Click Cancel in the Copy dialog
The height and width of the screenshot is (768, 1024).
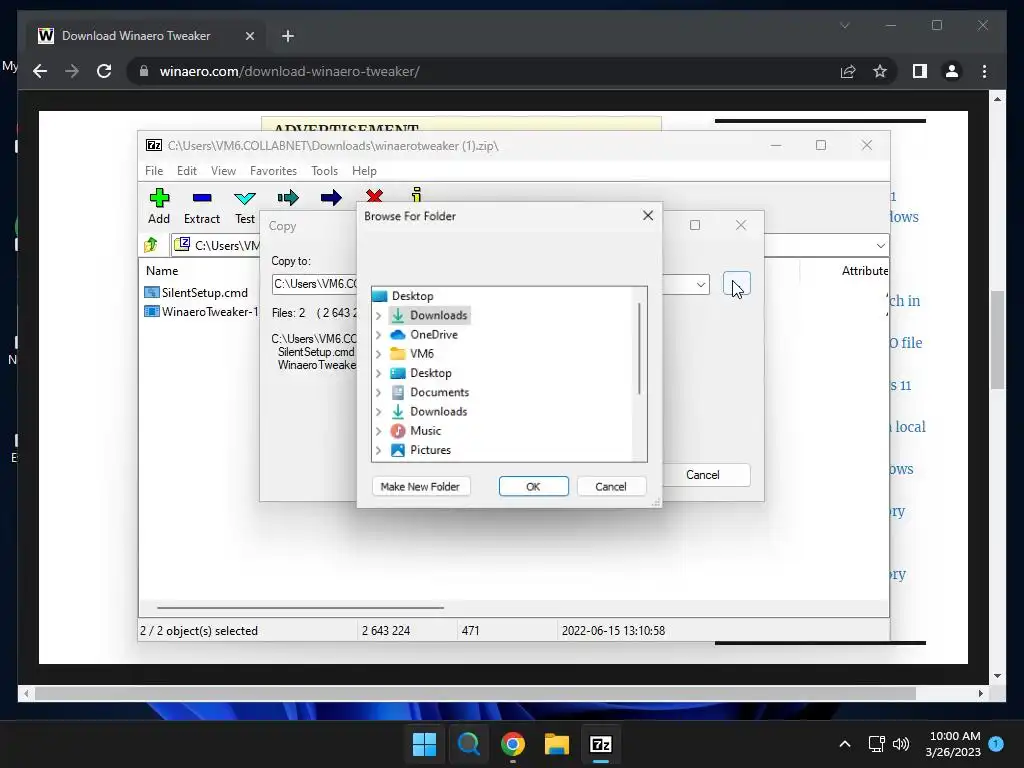(703, 475)
